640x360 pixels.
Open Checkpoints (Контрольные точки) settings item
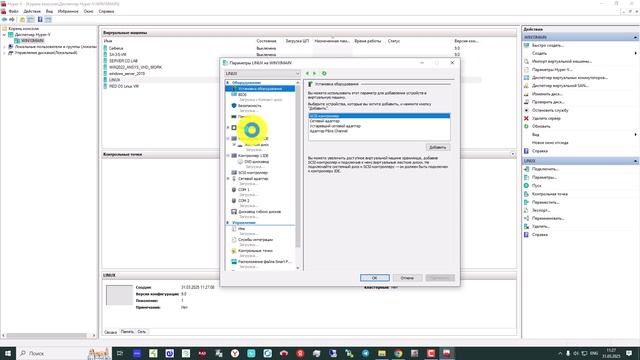click(255, 251)
